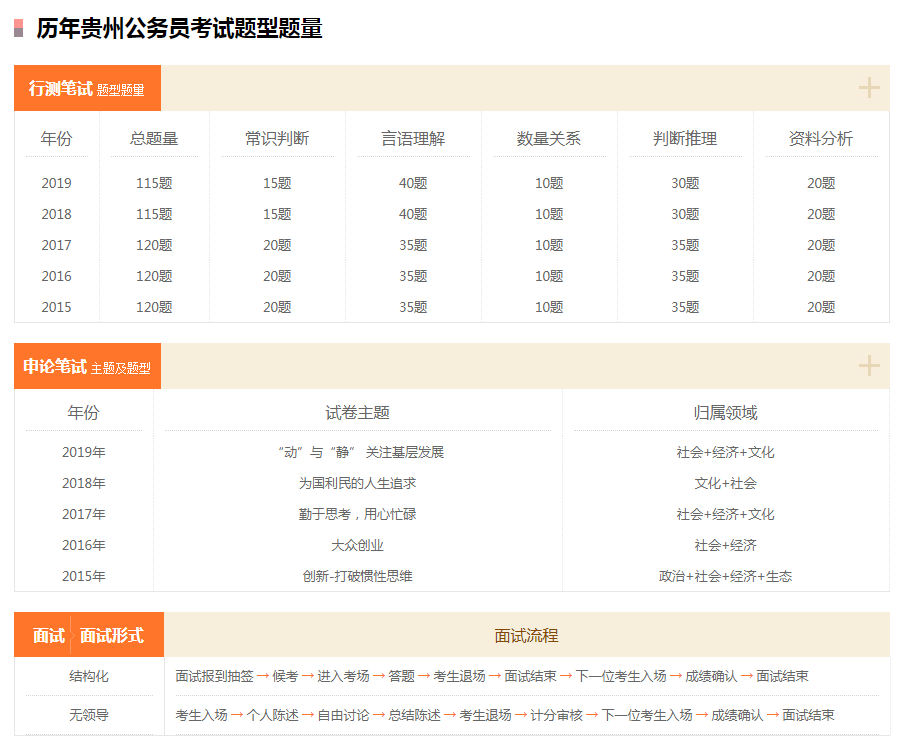Select the 2015年 row in the 申论 table
This screenshot has width=906, height=756.
(x=85, y=576)
